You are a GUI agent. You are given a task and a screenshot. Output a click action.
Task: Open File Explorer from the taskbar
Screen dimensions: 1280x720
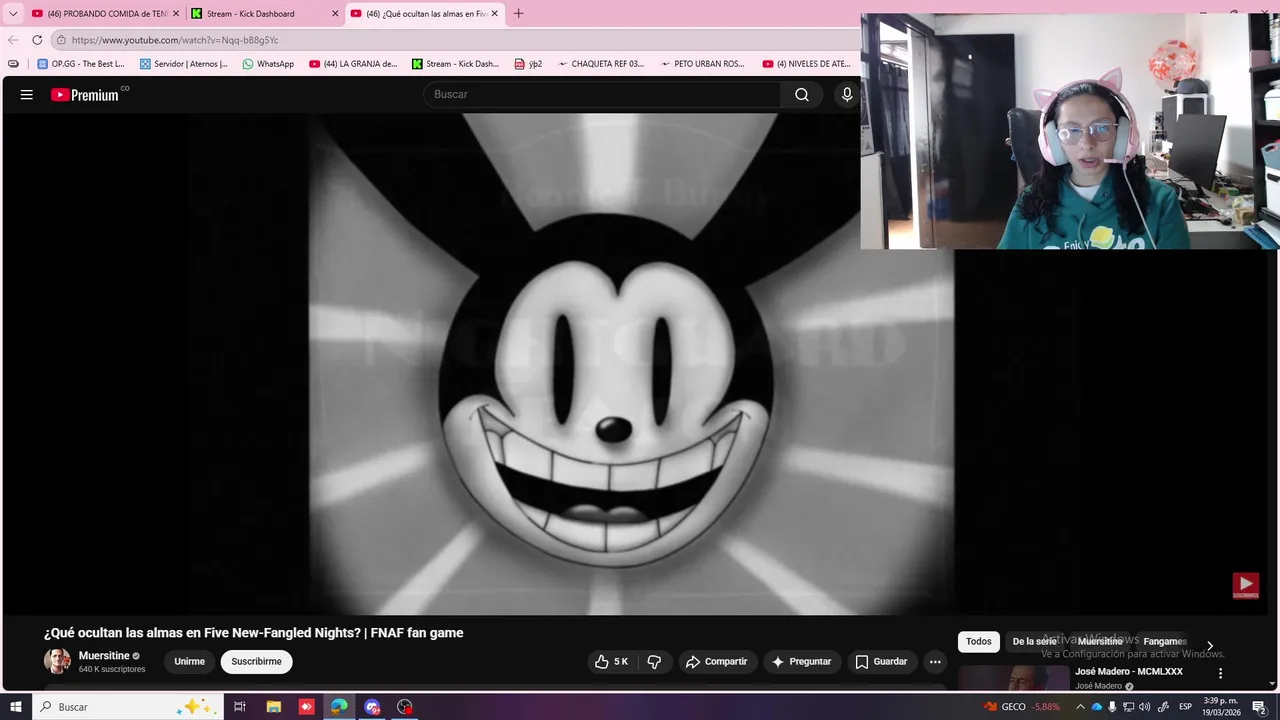point(274,707)
